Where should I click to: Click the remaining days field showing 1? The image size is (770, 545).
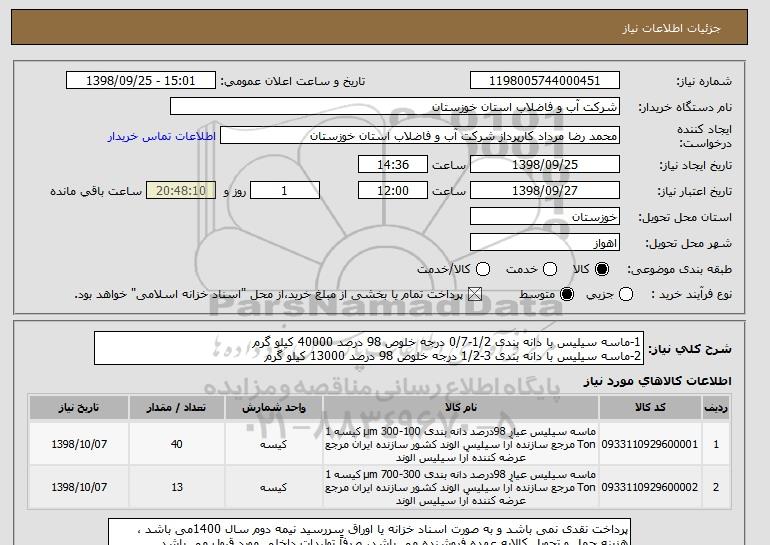point(285,190)
